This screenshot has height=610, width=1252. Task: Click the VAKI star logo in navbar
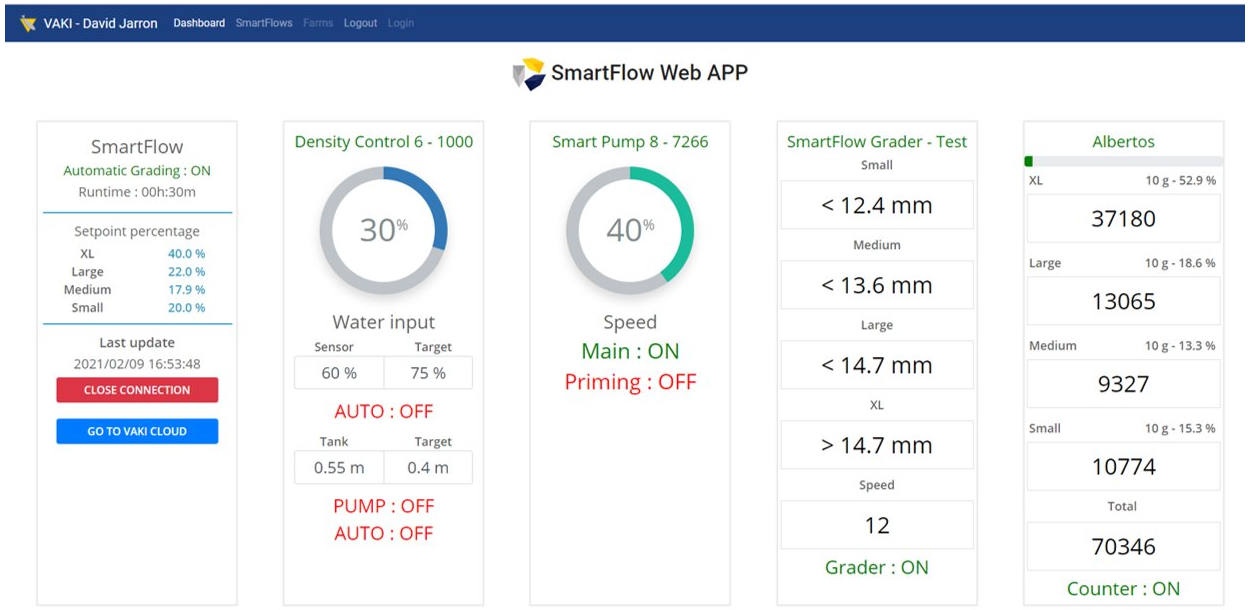[28, 23]
